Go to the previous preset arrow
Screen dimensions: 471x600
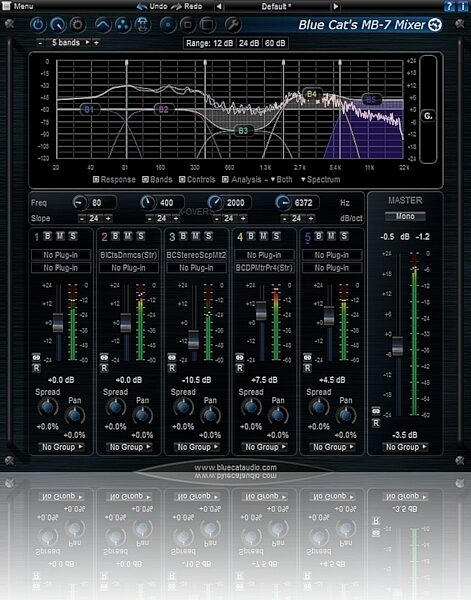(219, 6)
